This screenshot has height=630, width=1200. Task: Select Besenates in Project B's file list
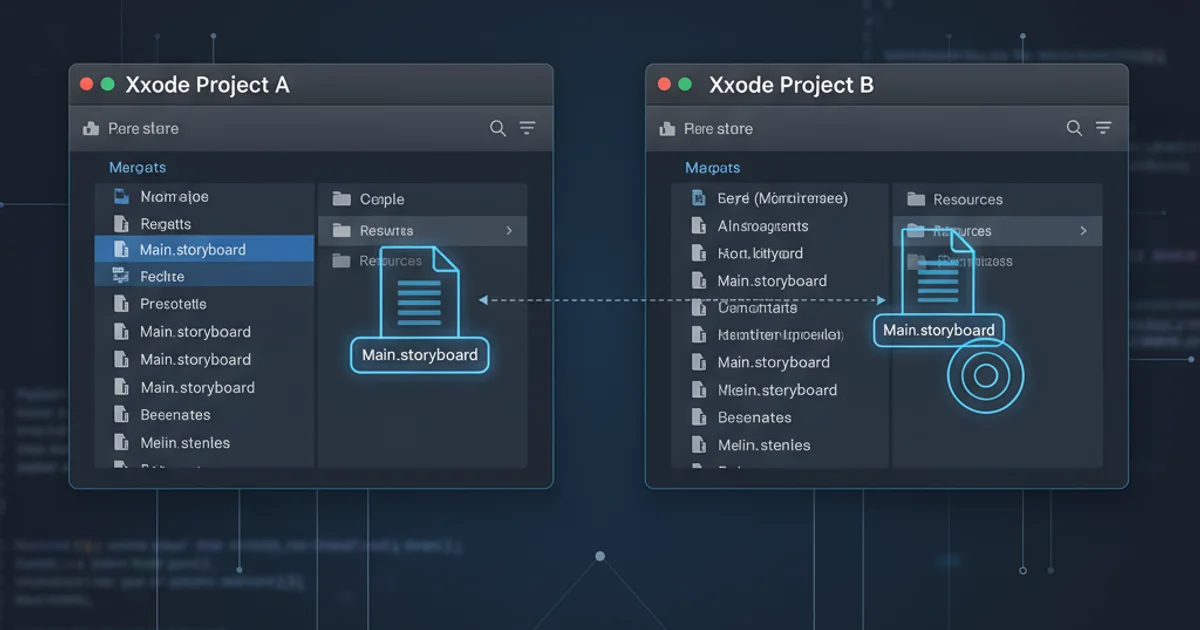pos(754,418)
